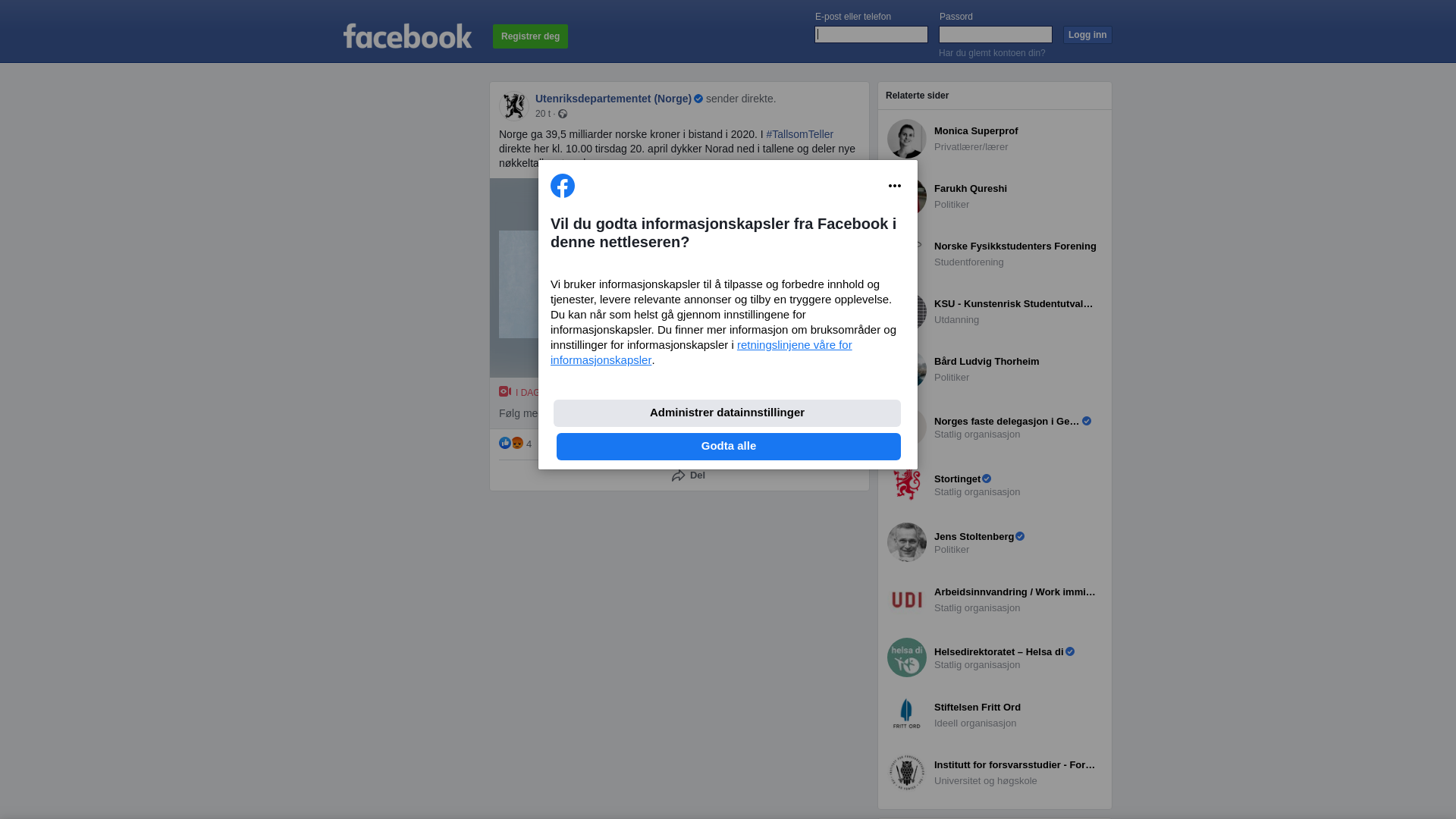Focus the Passord input field

pyautogui.click(x=996, y=35)
